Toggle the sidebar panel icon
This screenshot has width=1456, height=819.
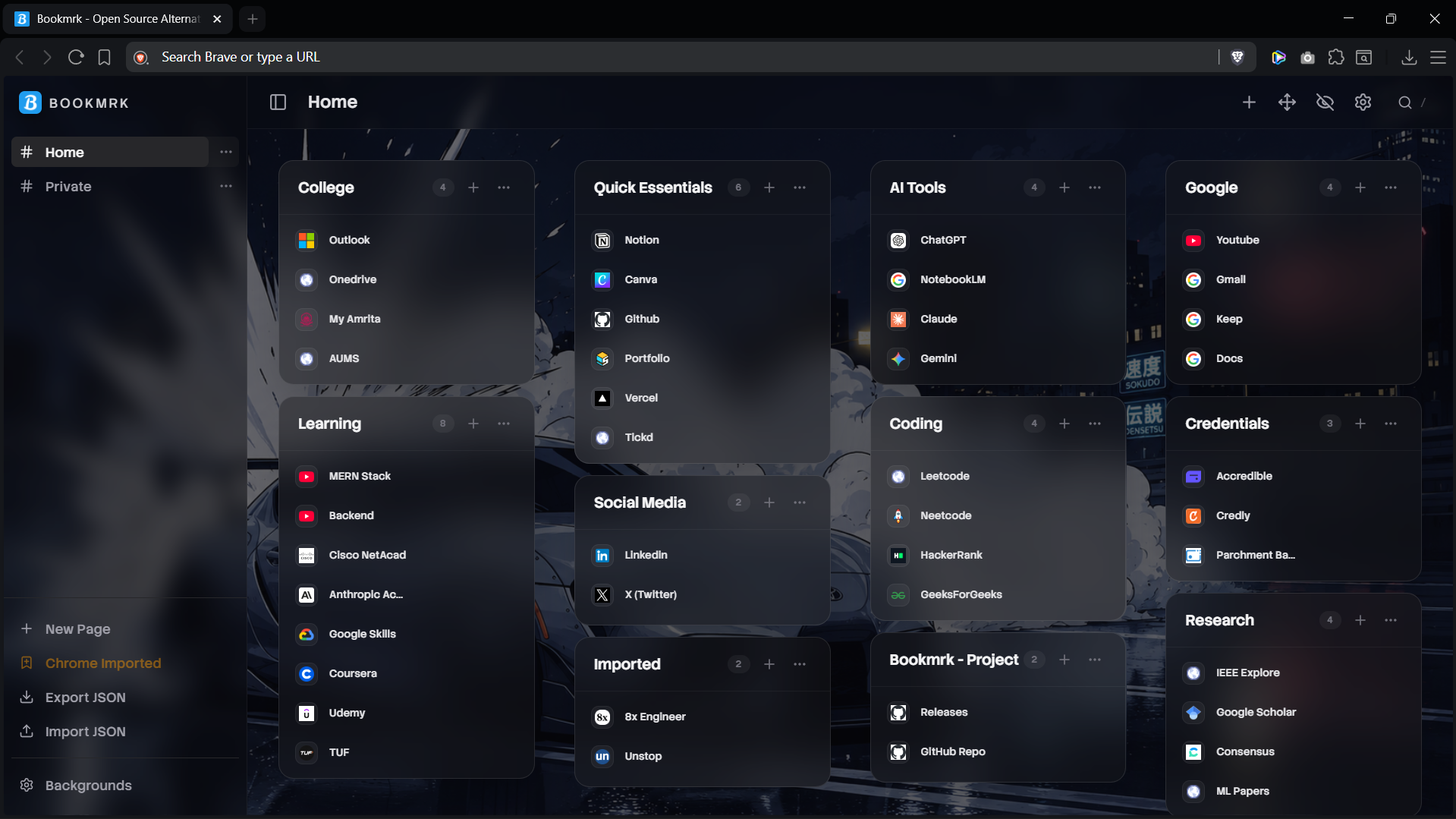(x=278, y=102)
